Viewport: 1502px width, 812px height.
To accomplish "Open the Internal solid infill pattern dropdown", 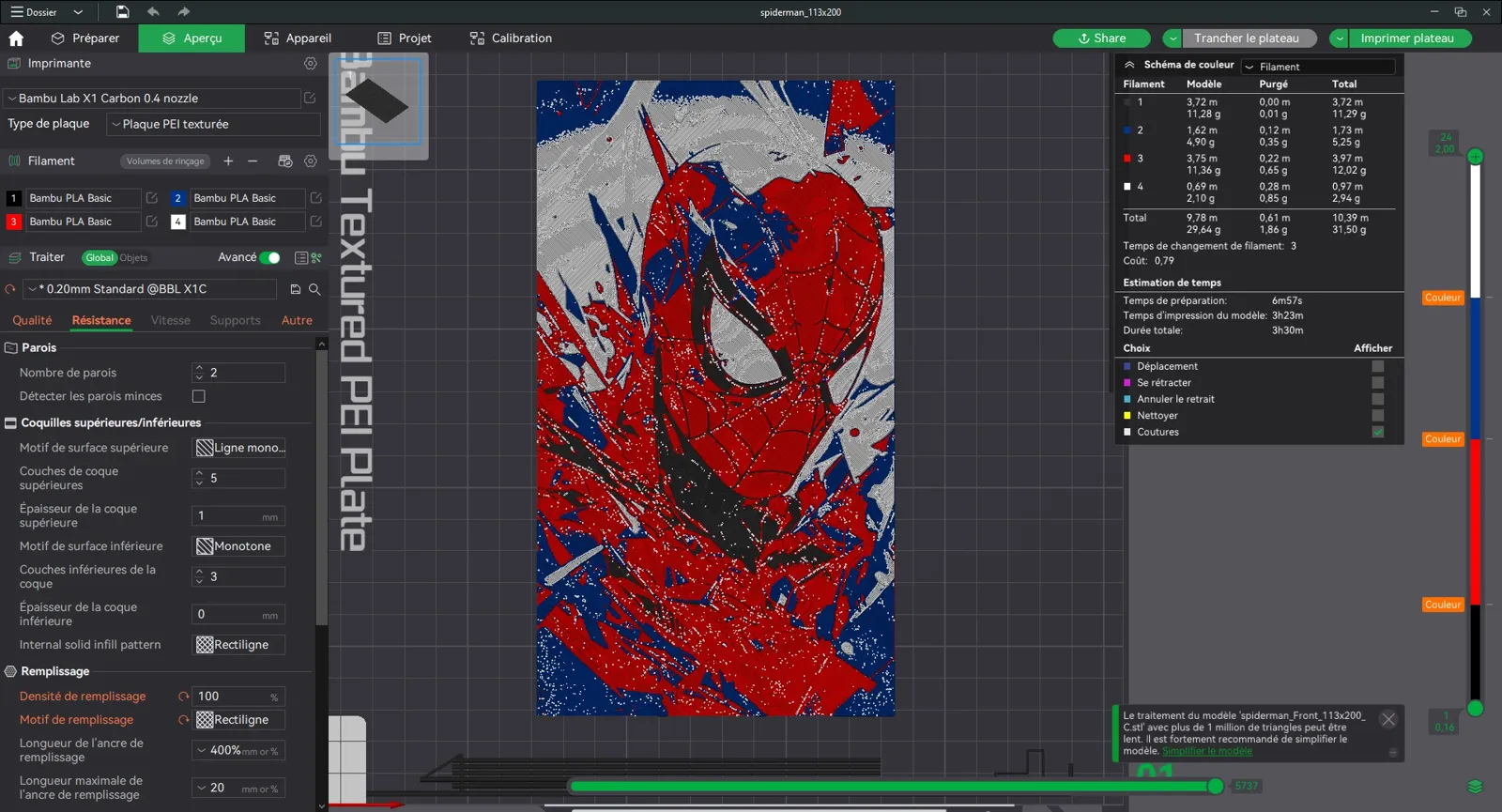I will [239, 645].
